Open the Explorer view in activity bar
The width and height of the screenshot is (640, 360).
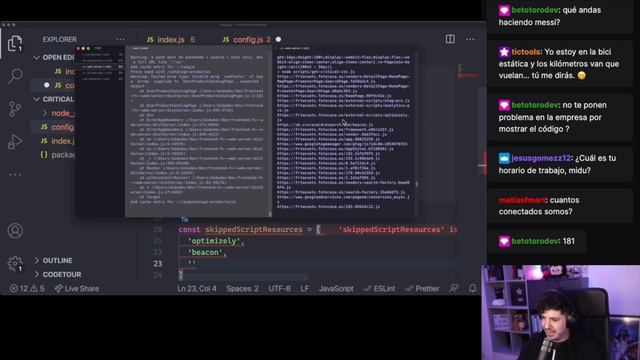(15, 43)
